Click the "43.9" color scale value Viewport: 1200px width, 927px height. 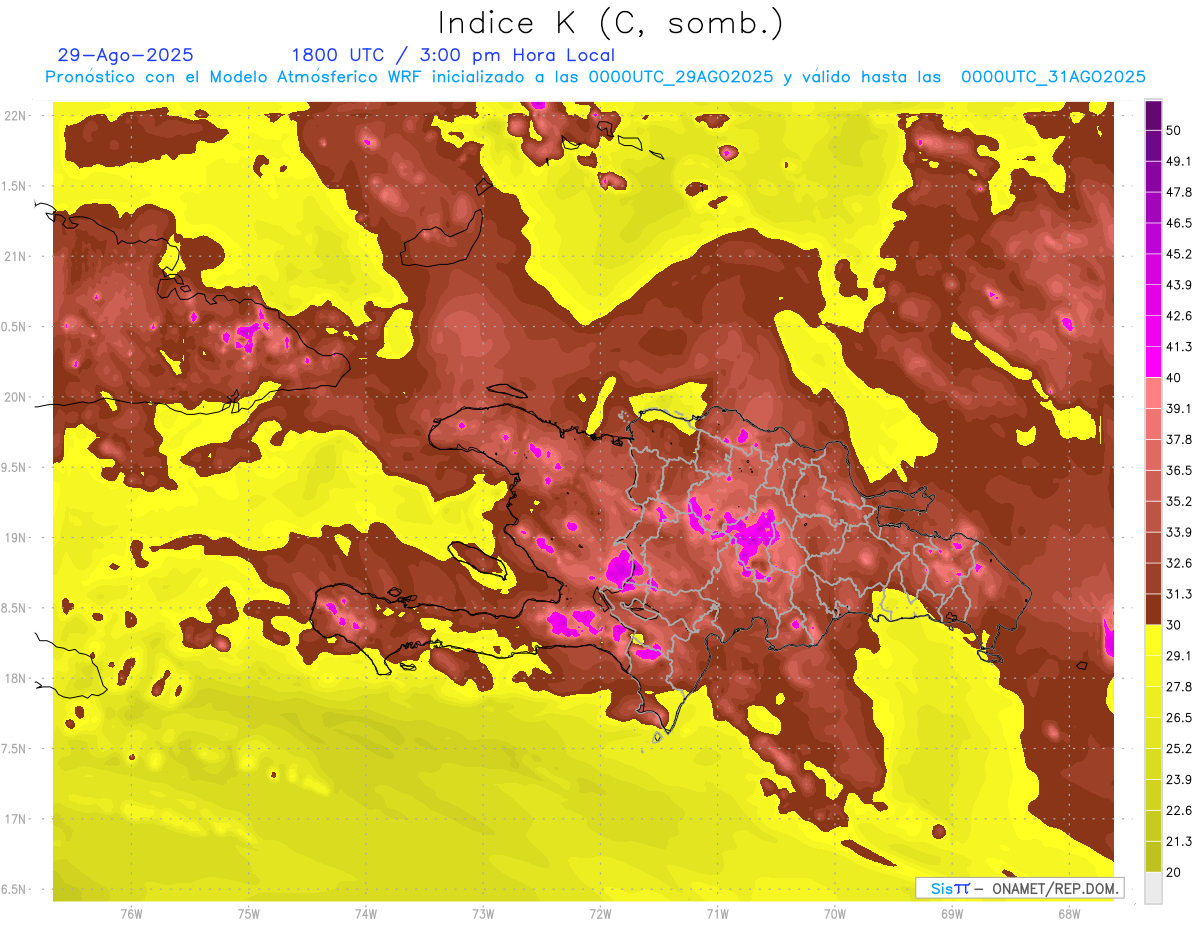coord(1178,285)
